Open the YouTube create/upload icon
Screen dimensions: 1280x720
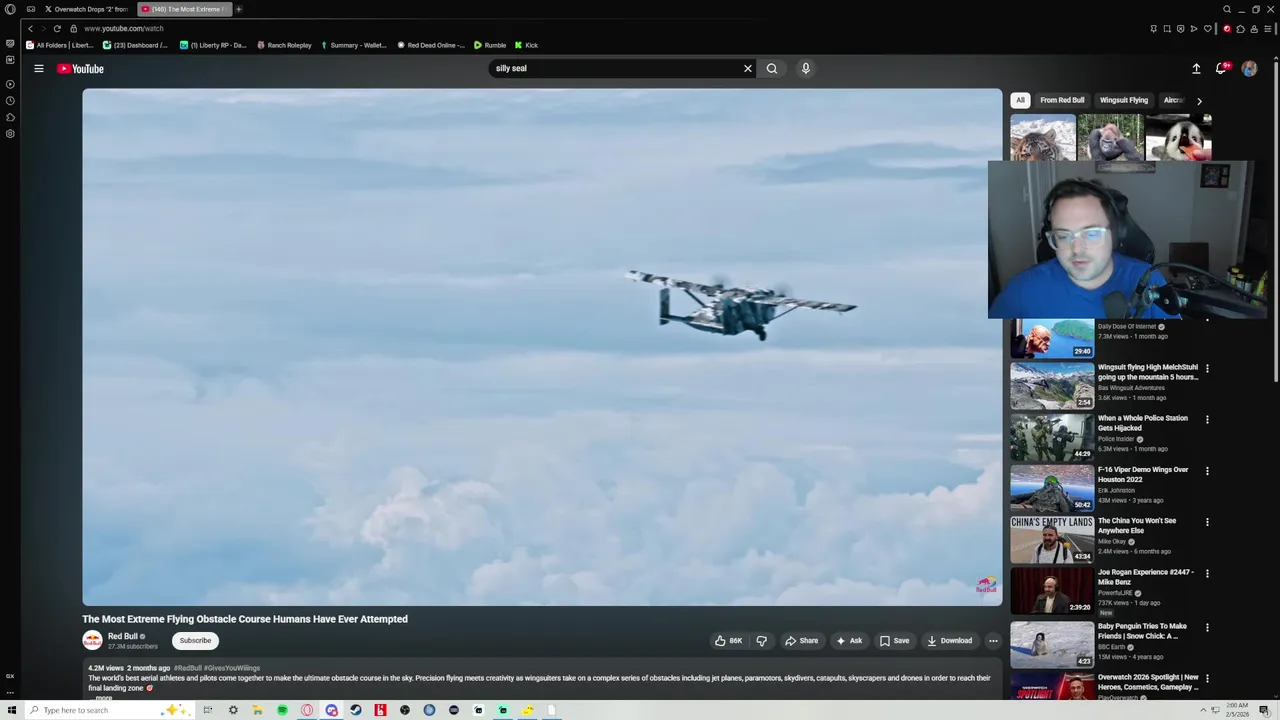pyautogui.click(x=1196, y=69)
